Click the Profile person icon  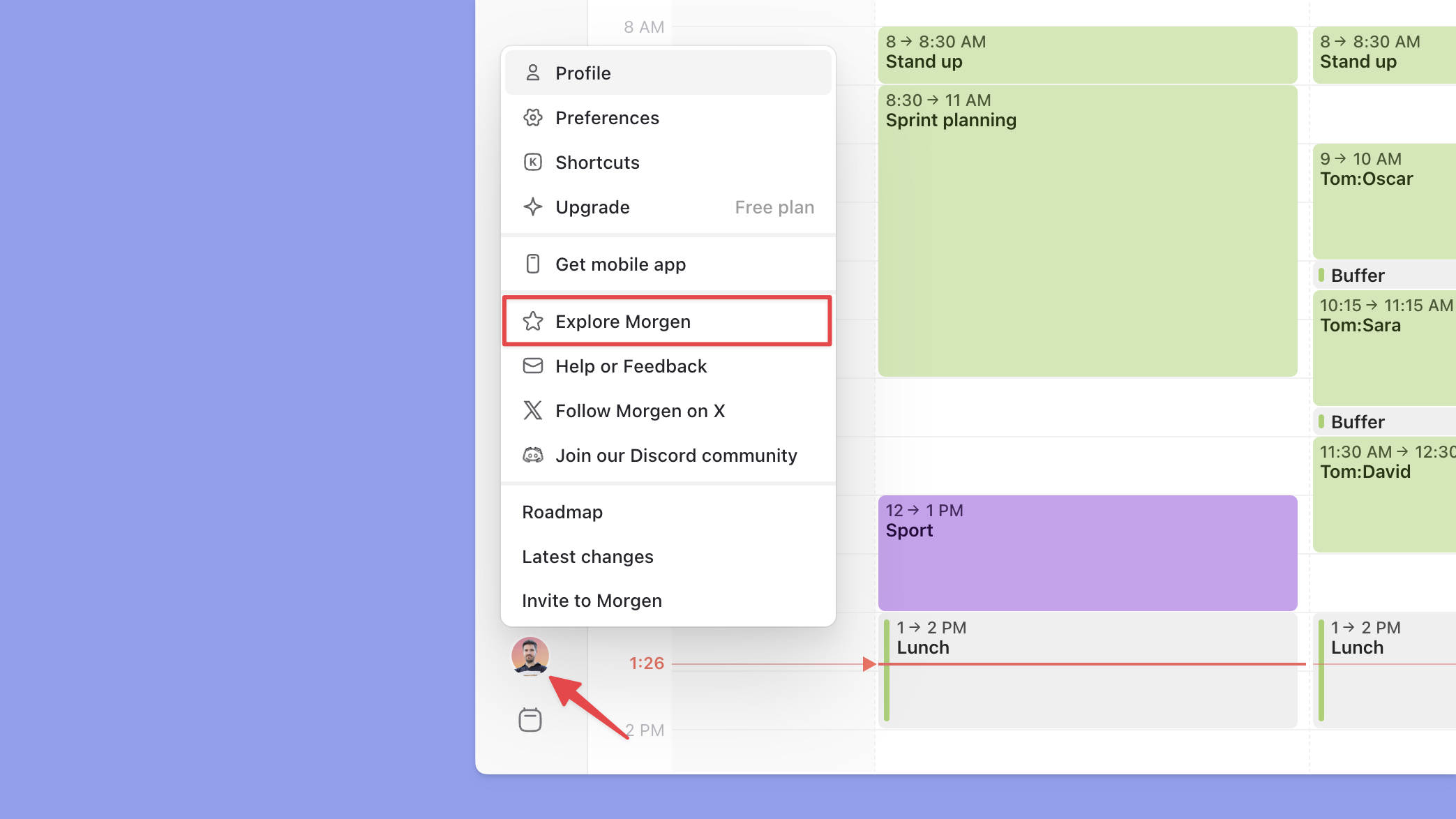point(533,73)
